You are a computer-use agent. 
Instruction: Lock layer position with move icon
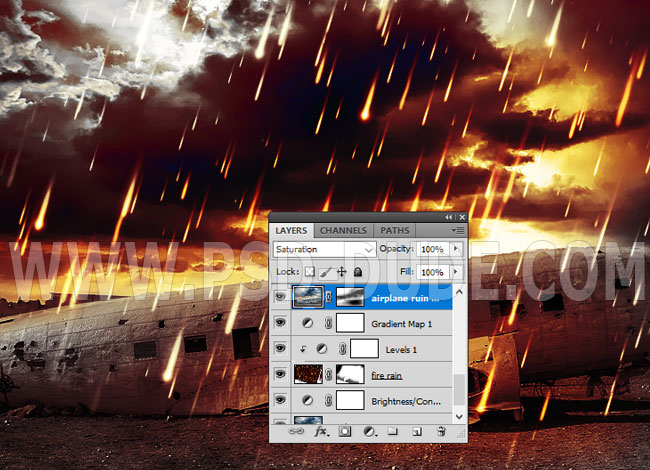pyautogui.click(x=342, y=272)
